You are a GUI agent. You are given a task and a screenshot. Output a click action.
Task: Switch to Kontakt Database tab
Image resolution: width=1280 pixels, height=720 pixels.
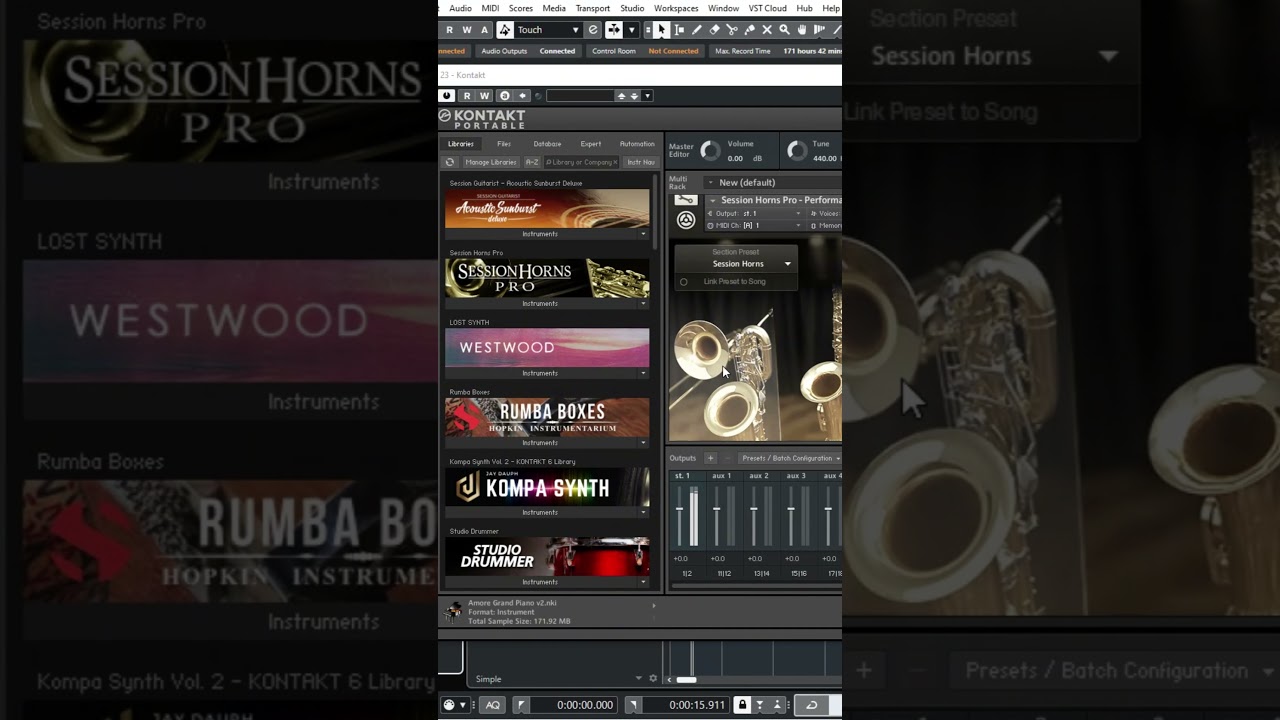(x=547, y=144)
